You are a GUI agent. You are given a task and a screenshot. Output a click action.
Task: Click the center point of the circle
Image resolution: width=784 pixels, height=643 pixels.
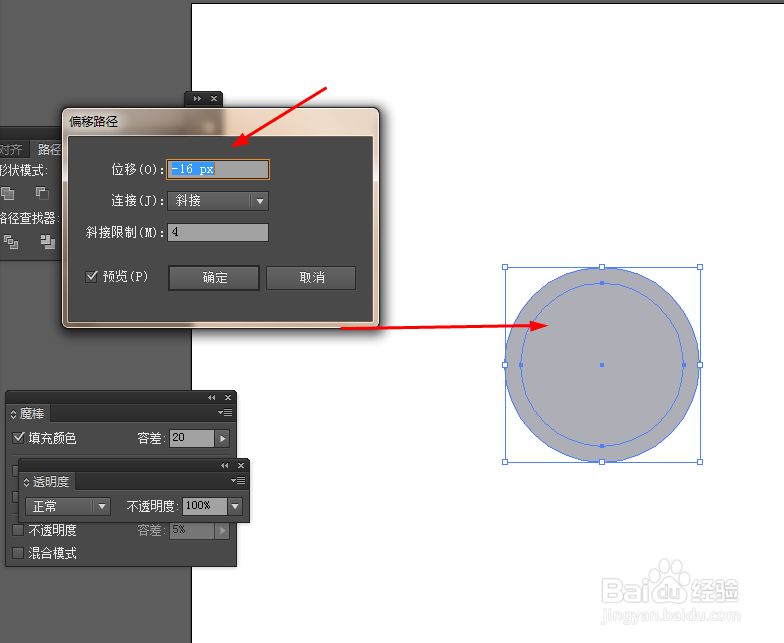602,365
